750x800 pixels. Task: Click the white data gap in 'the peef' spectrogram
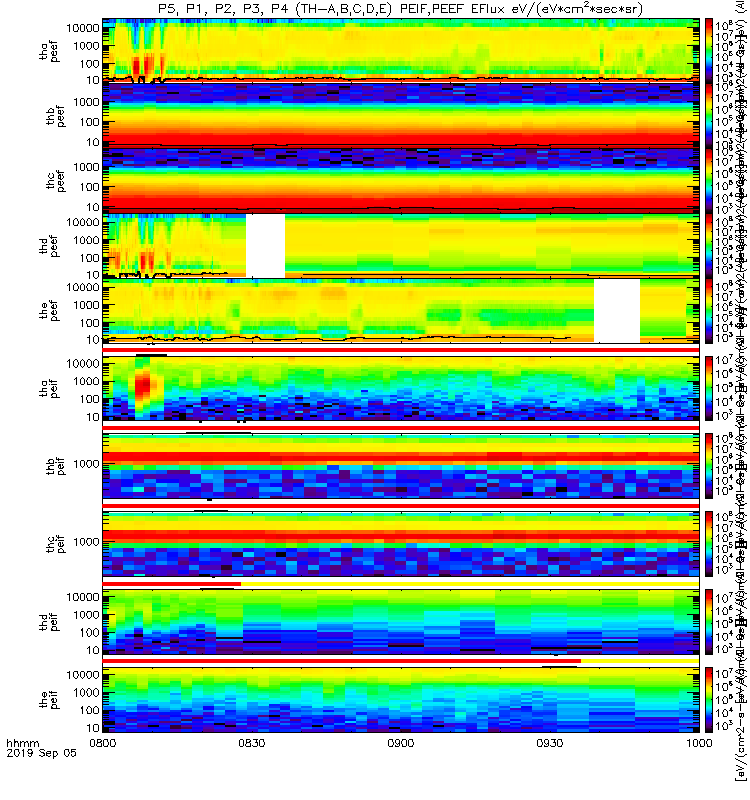pyautogui.click(x=617, y=311)
